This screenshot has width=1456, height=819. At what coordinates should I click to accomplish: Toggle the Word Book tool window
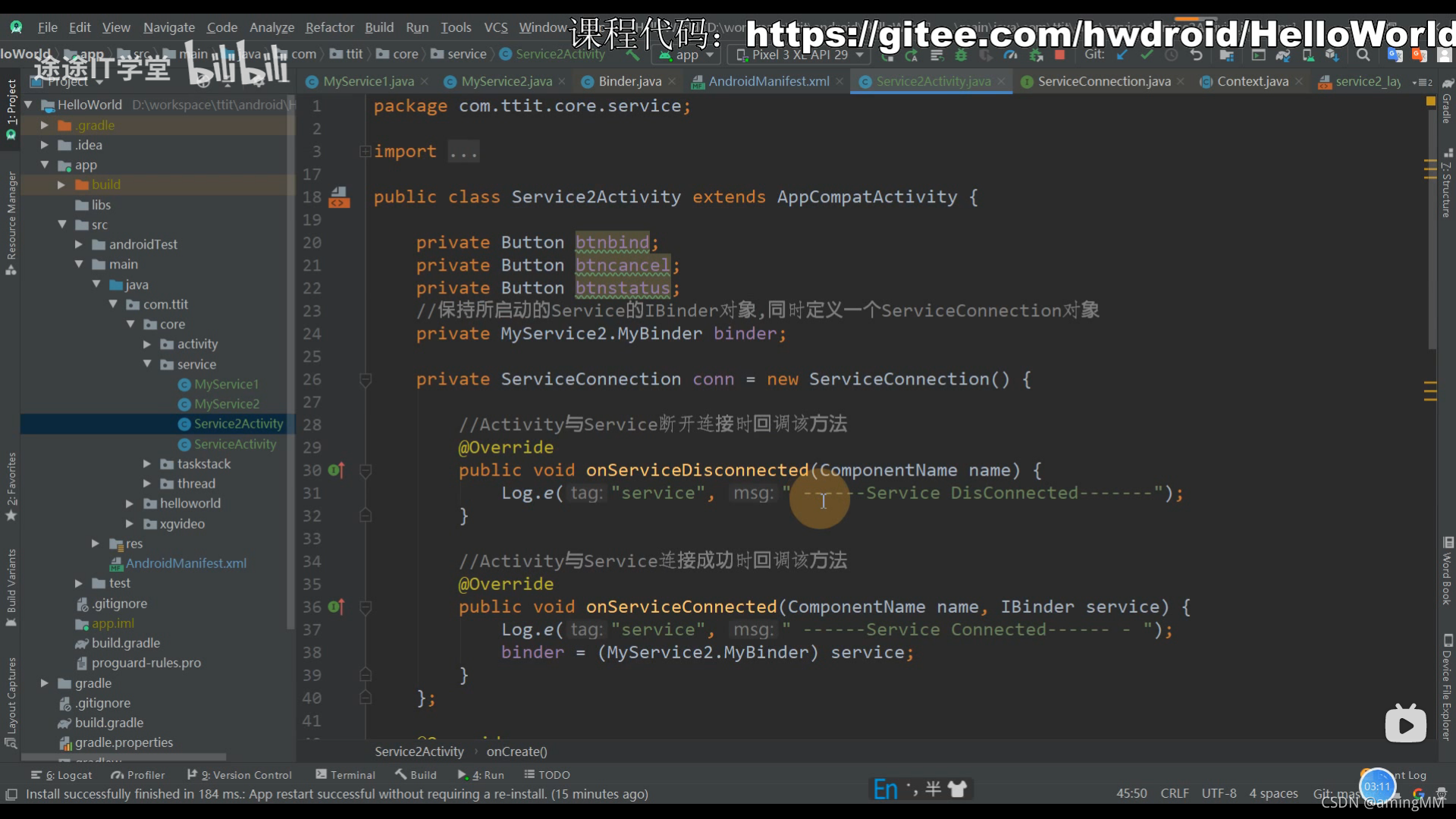click(1446, 571)
